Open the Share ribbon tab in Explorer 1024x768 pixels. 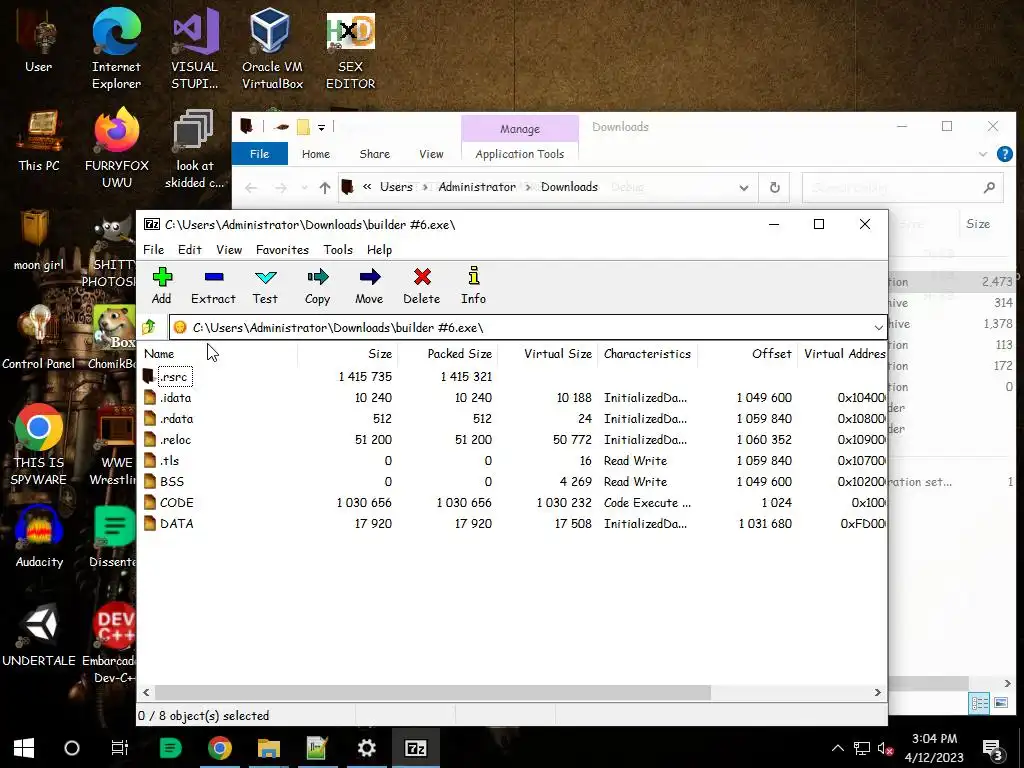375,153
